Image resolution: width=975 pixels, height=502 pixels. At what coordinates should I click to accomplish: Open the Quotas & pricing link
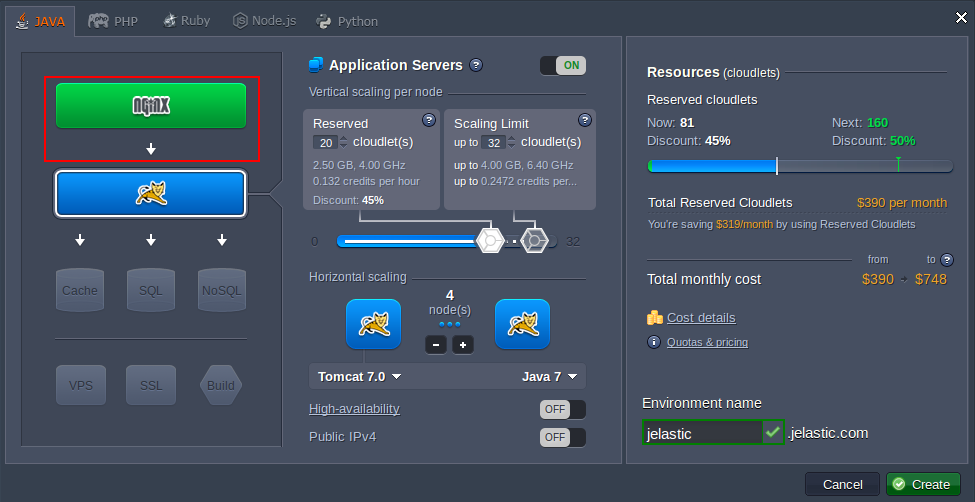click(x=707, y=342)
